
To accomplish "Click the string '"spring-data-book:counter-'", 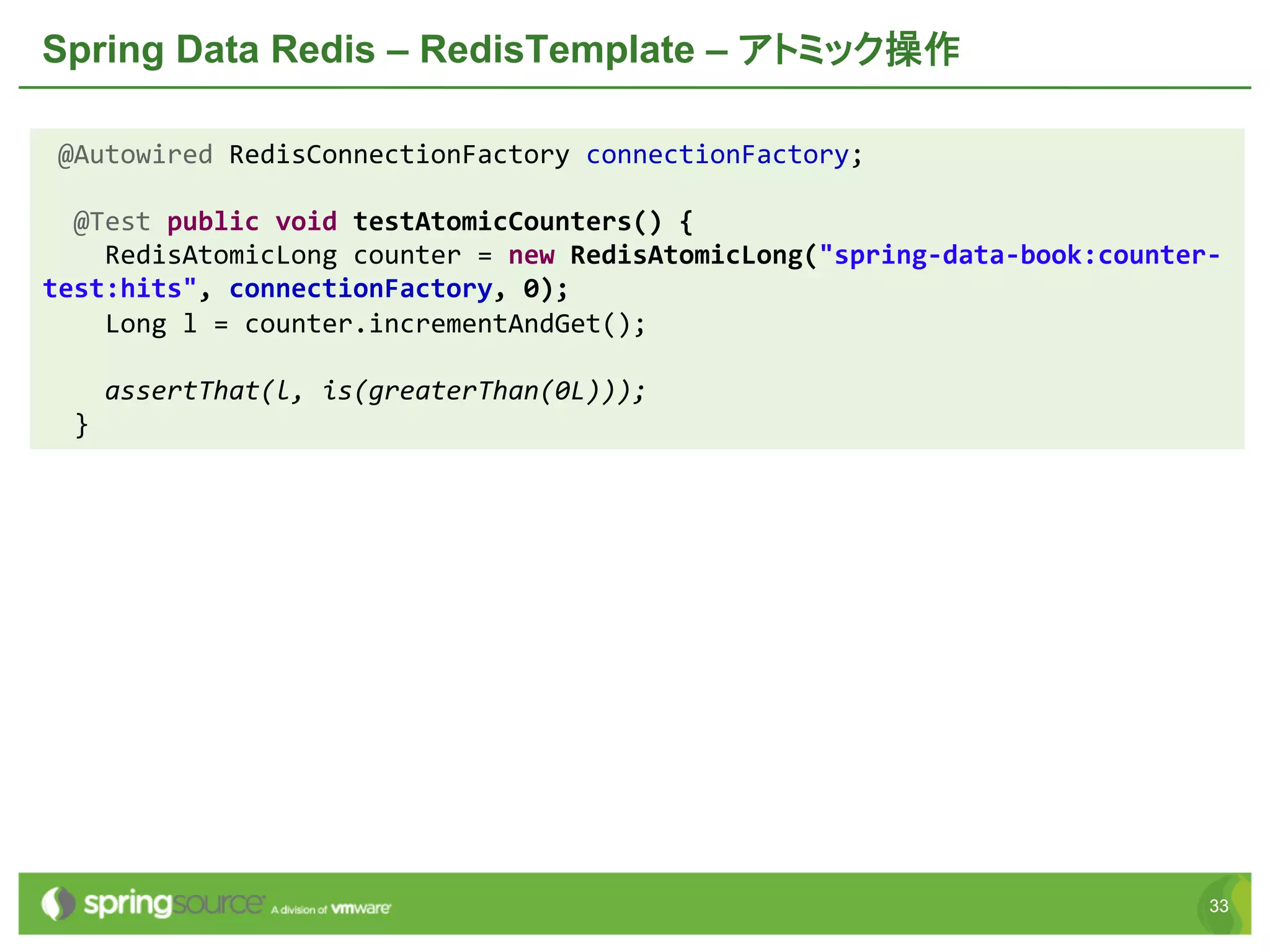I will pyautogui.click(x=1019, y=255).
